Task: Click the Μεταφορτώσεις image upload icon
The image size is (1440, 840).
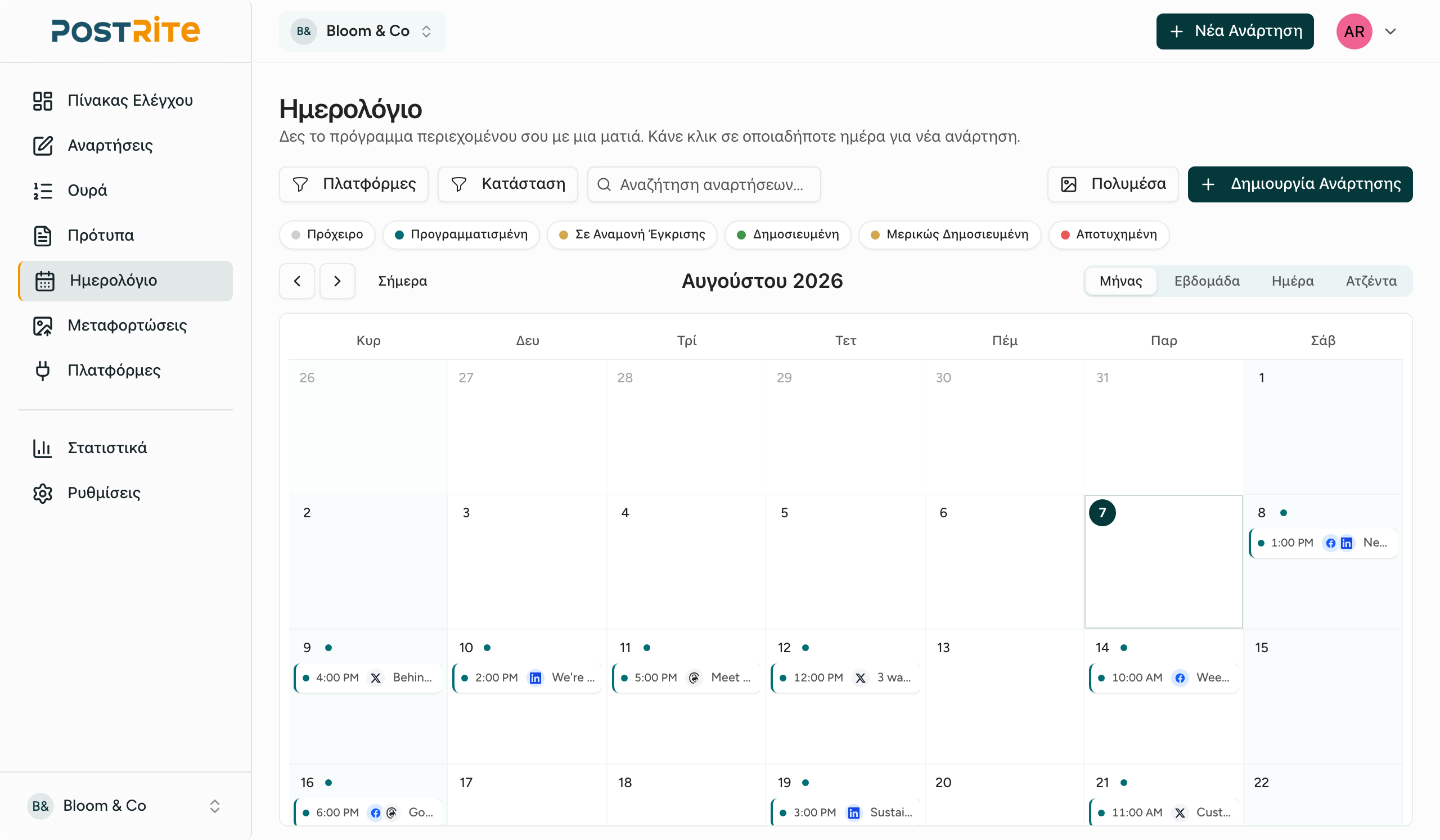Action: point(43,326)
